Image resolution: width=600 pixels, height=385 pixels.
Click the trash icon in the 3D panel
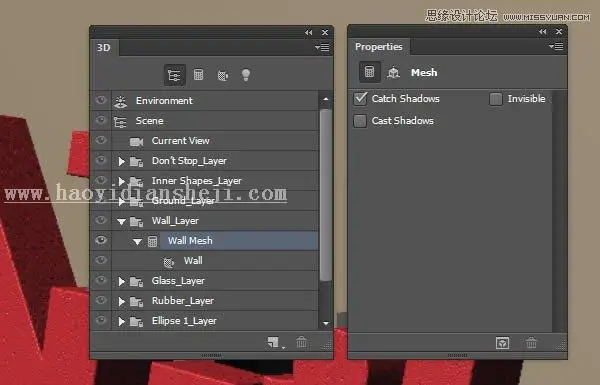[302, 342]
